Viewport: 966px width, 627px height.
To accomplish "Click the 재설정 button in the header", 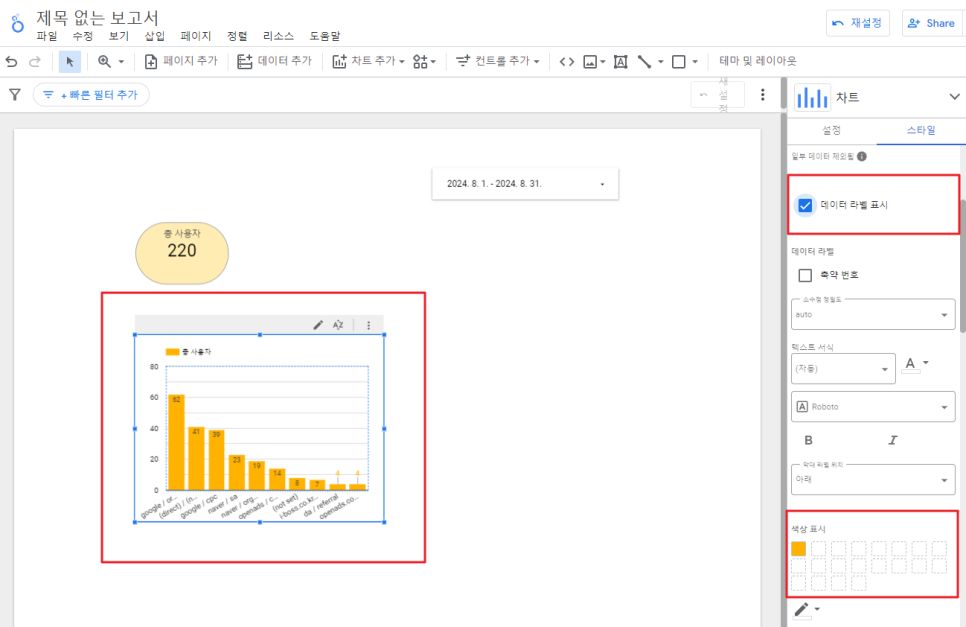I will 858,23.
